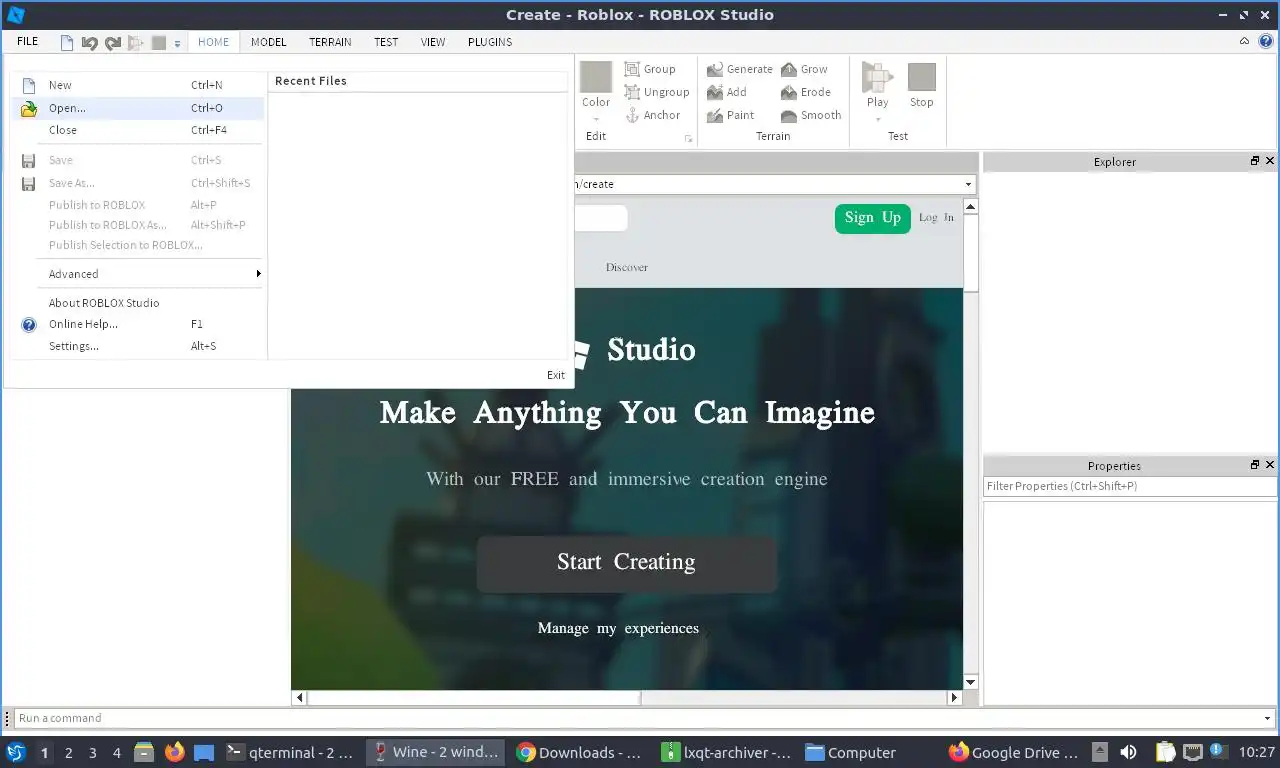
Task: Expand the Advanced submenu
Action: (138, 274)
